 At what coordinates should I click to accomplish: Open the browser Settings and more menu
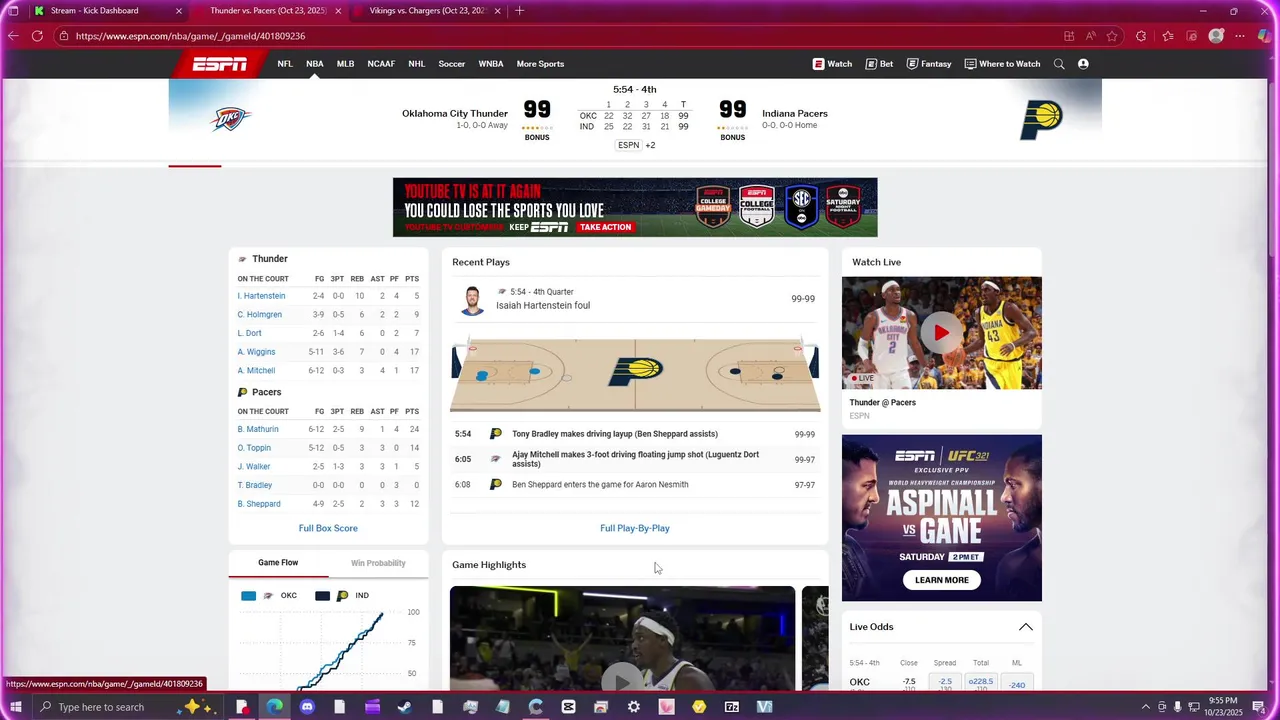[x=1241, y=36]
